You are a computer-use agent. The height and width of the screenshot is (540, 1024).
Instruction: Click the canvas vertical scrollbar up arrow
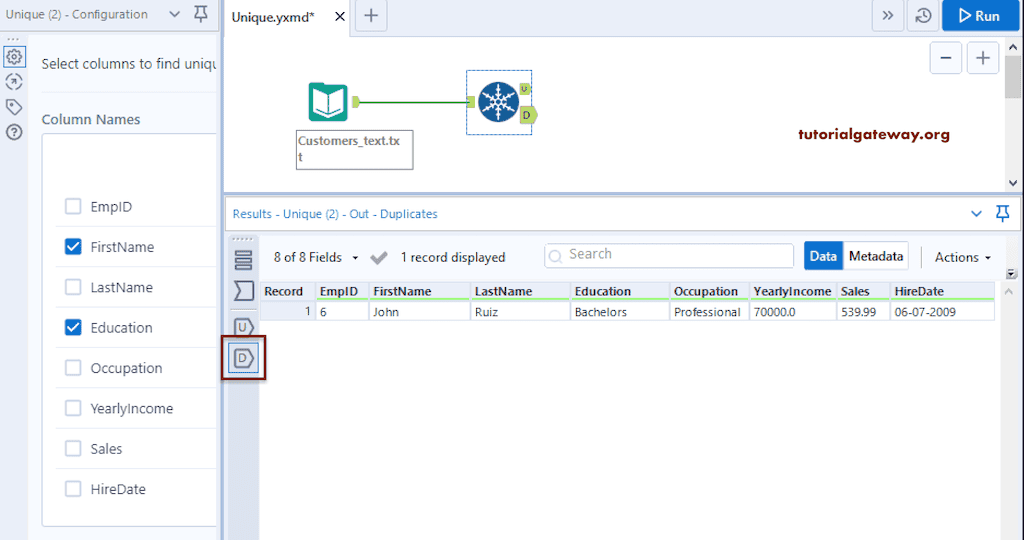coord(1013,47)
